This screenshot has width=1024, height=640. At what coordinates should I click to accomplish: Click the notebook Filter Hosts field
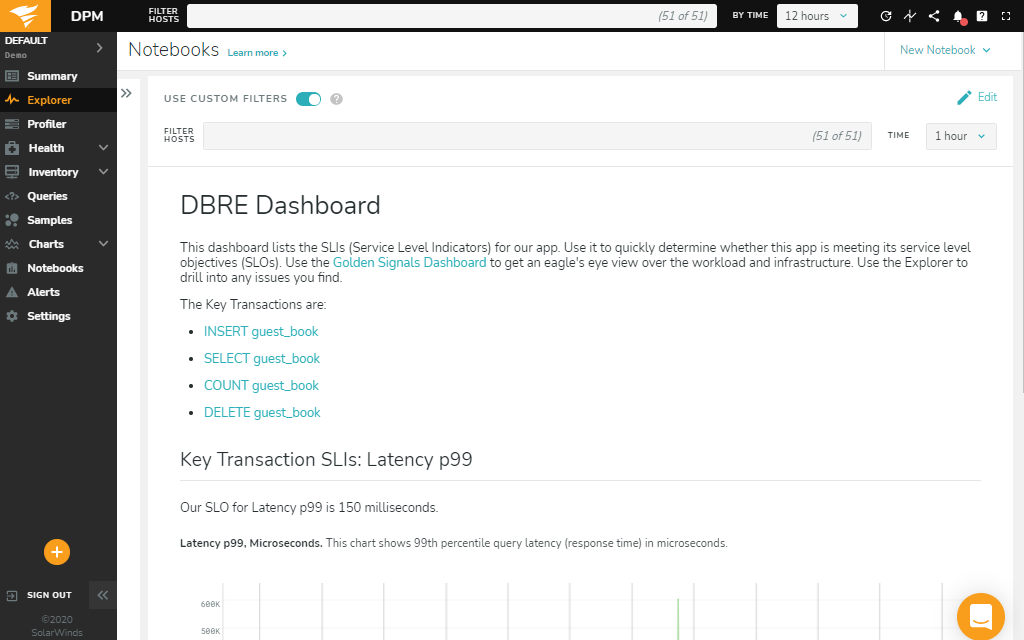(537, 136)
